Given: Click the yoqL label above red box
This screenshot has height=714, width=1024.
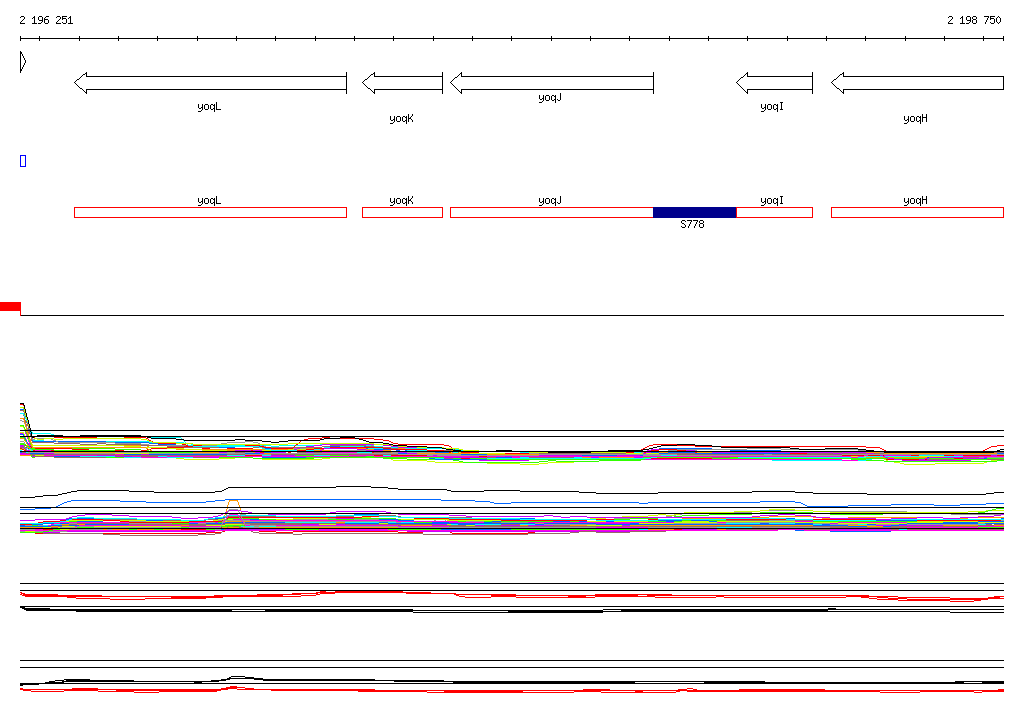Looking at the screenshot, I should tap(209, 201).
